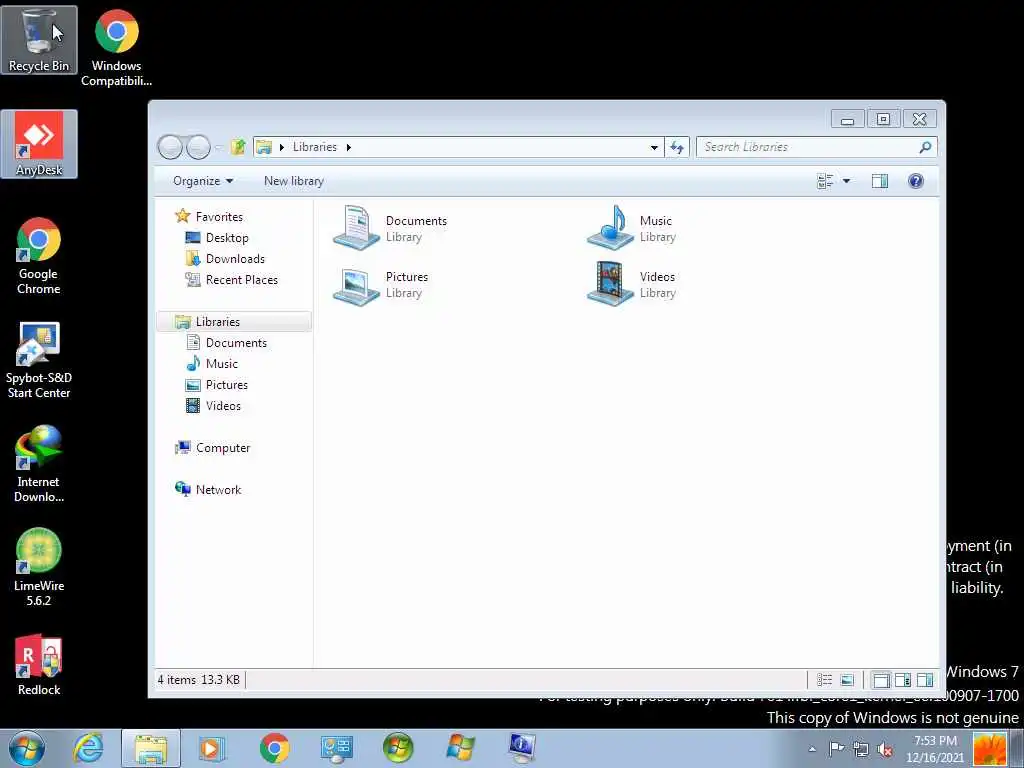
Task: Open Action Center flag in tray
Action: click(x=837, y=749)
